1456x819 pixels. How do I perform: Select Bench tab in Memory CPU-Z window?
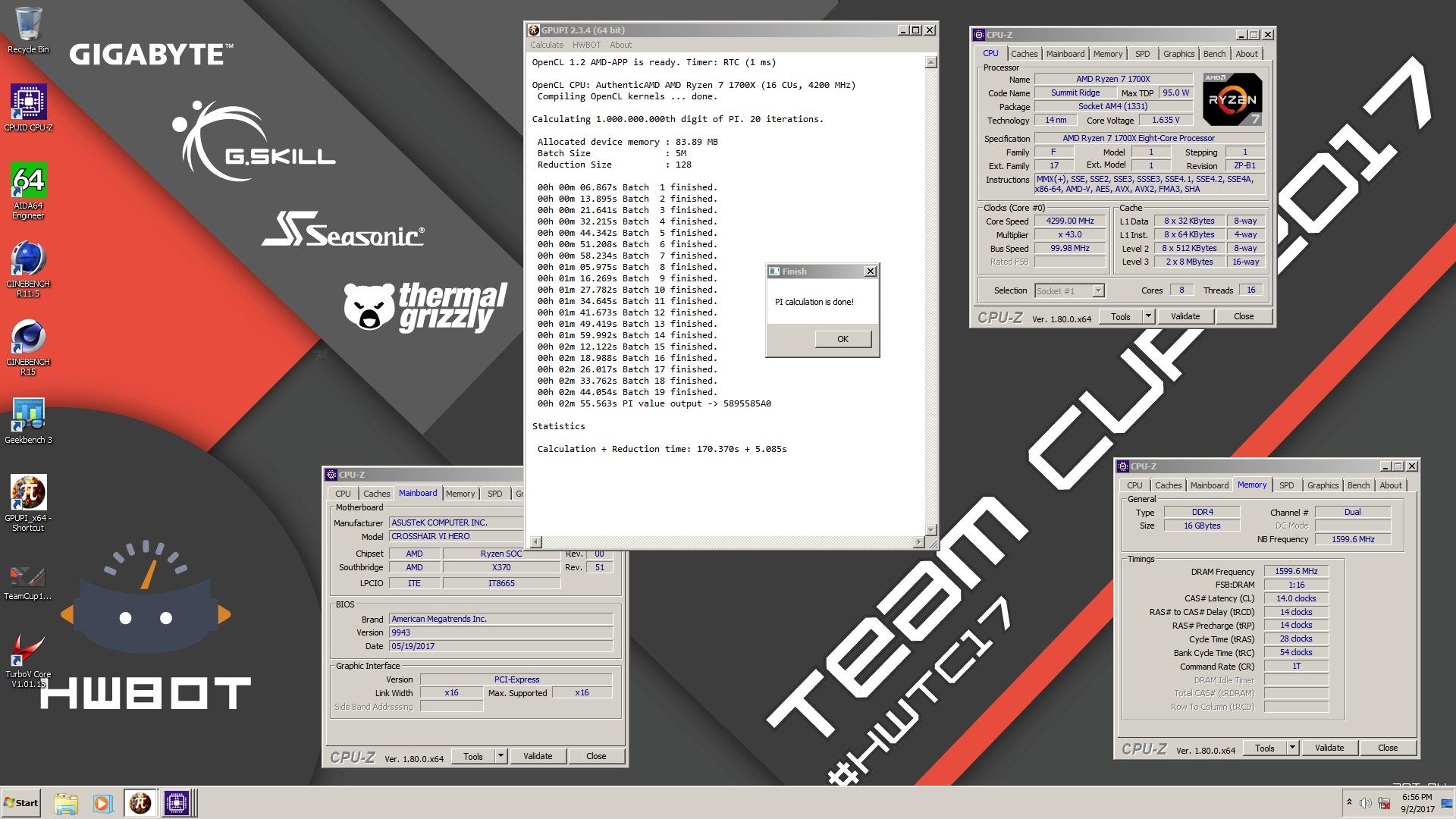[x=1358, y=485]
